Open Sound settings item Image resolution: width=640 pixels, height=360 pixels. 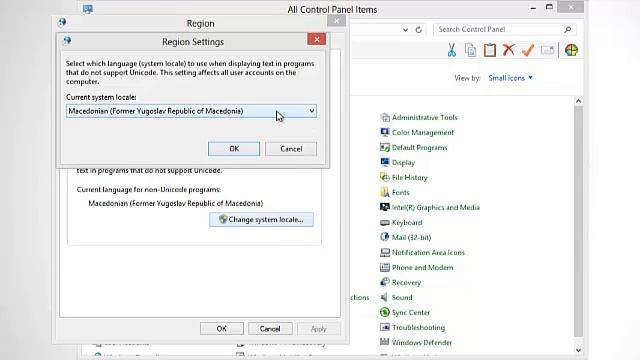coord(396,297)
